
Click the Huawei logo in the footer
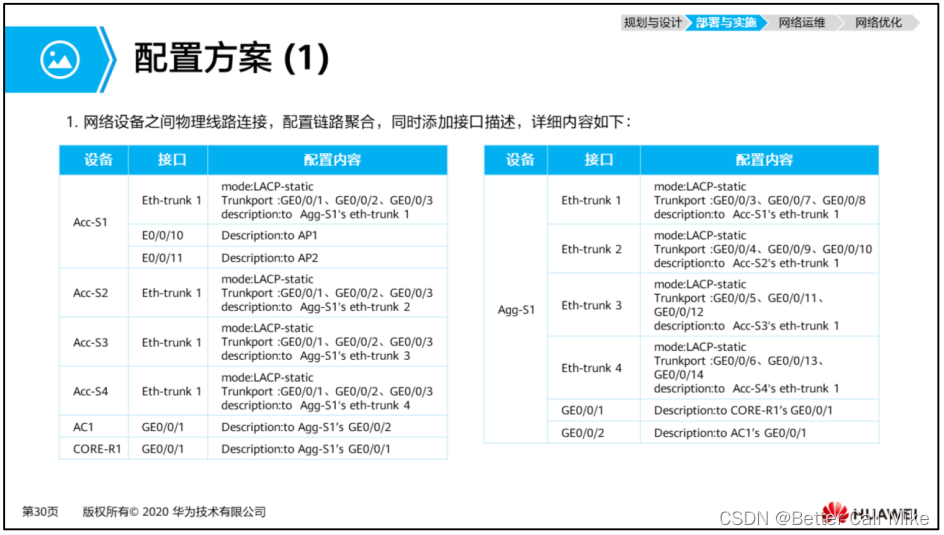coord(871,513)
